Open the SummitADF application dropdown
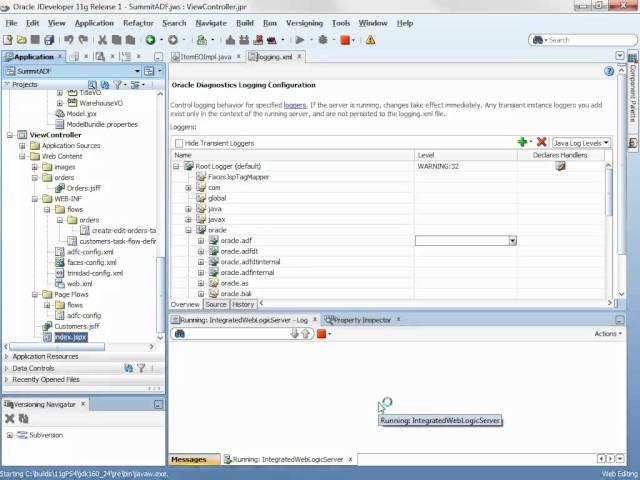This screenshot has width=640, height=480. point(138,71)
